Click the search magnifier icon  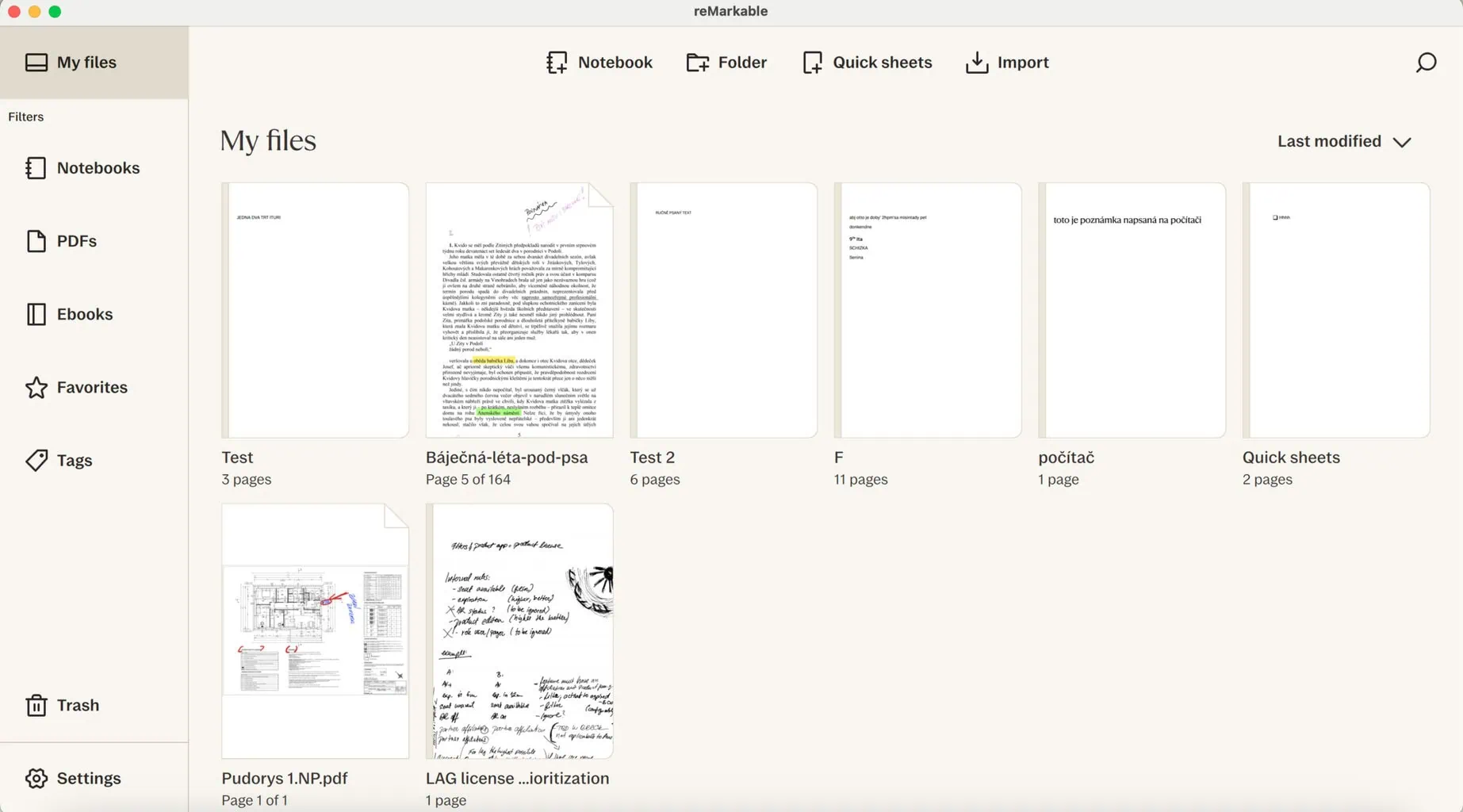[x=1426, y=63]
